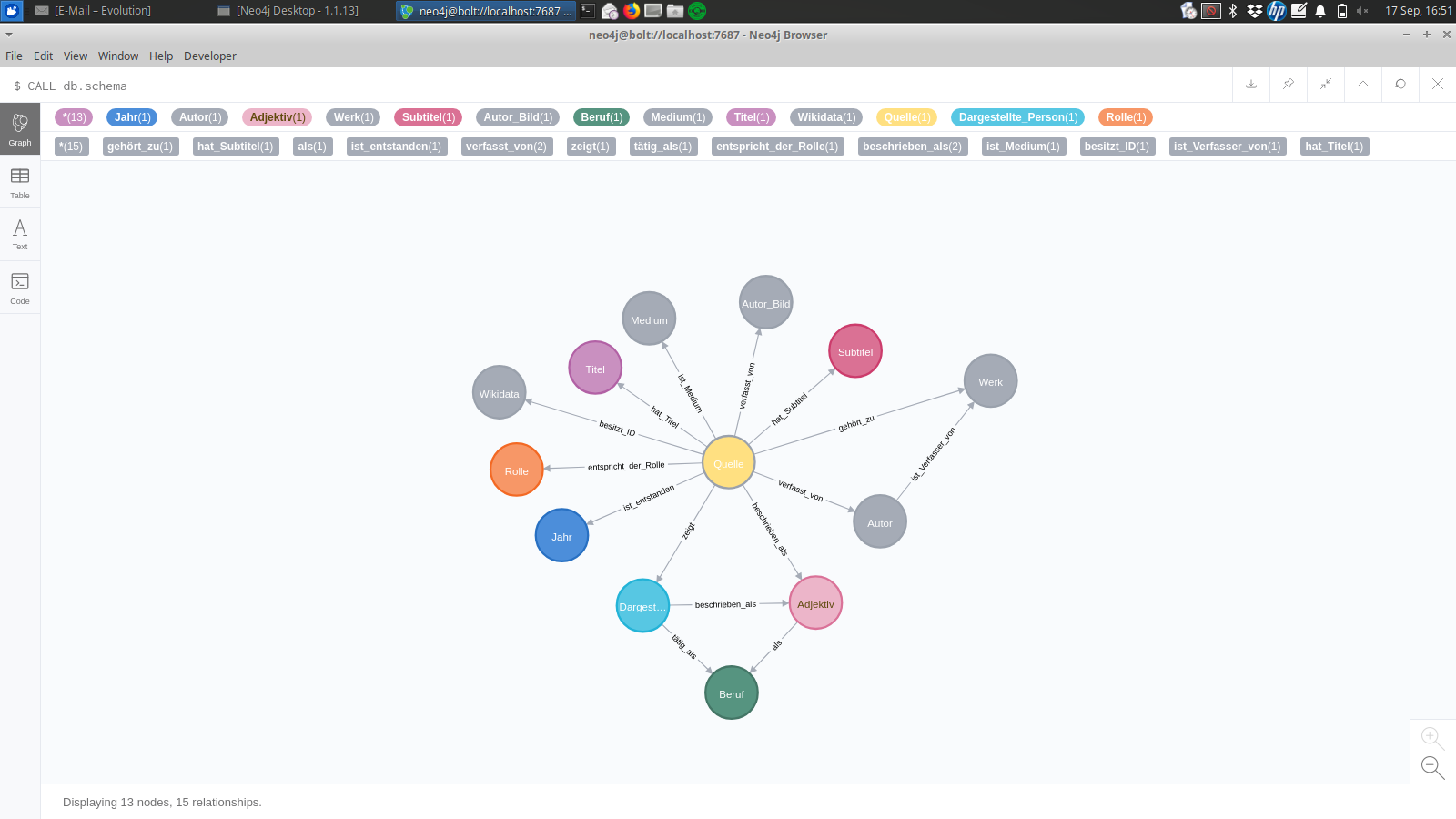Open the Developer menu
This screenshot has width=1456, height=819.
[210, 56]
